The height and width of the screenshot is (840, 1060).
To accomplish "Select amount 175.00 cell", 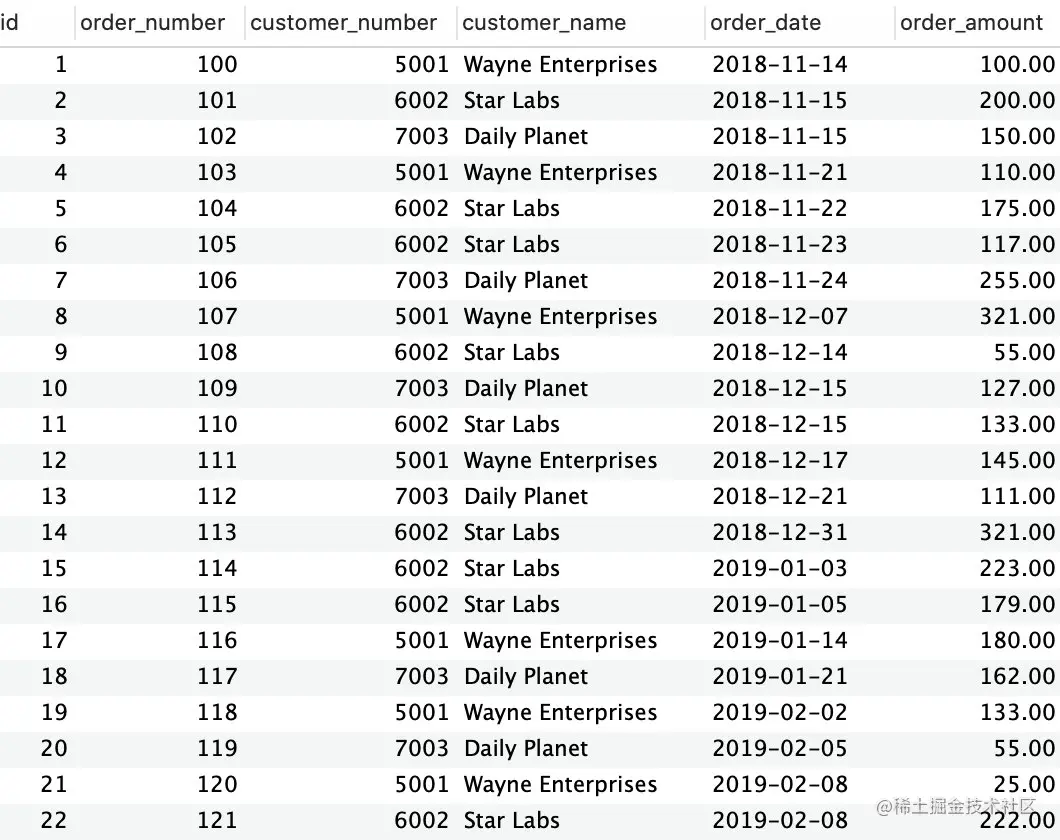I will pyautogui.click(x=1017, y=208).
